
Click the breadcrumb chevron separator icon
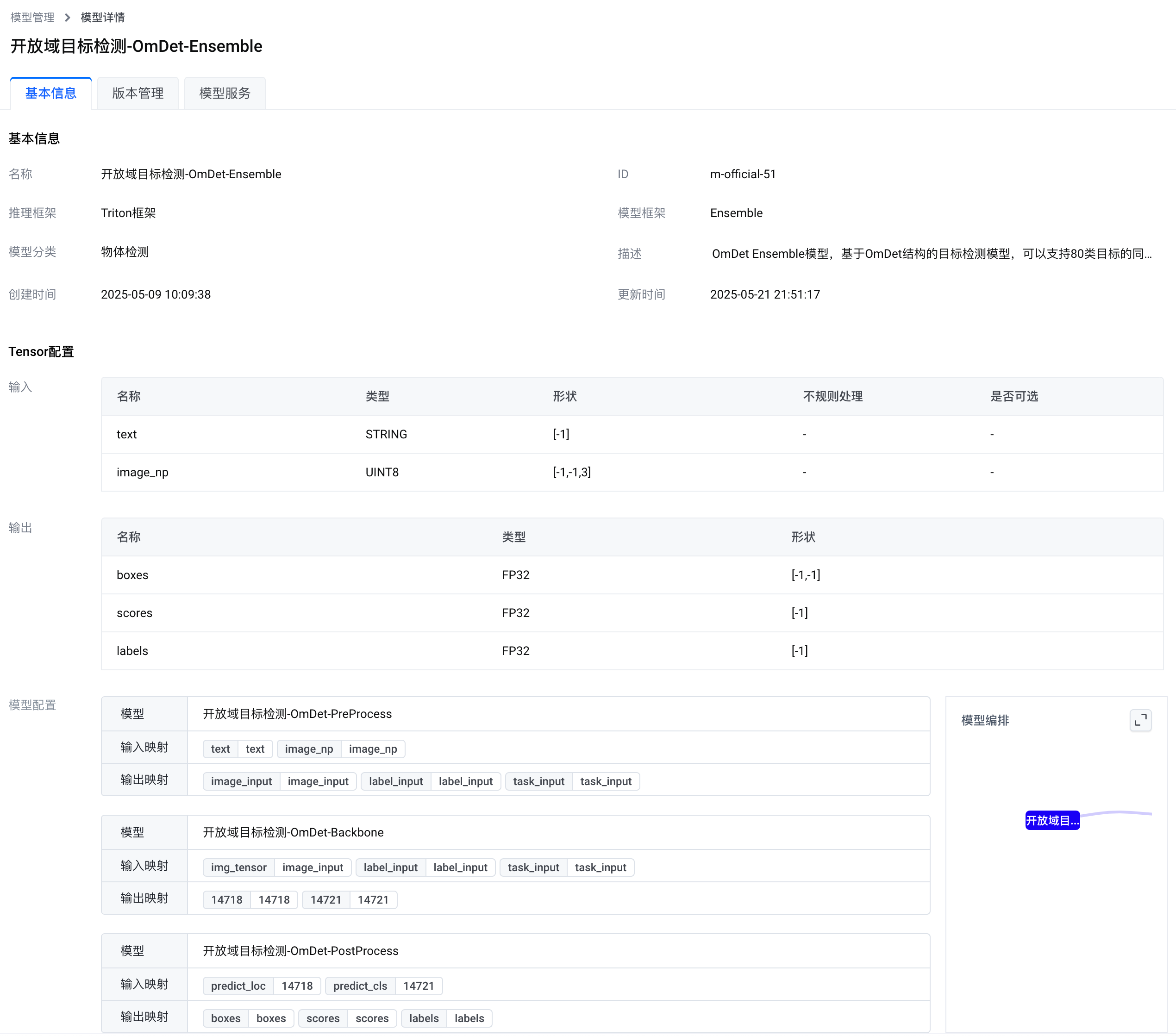[67, 18]
